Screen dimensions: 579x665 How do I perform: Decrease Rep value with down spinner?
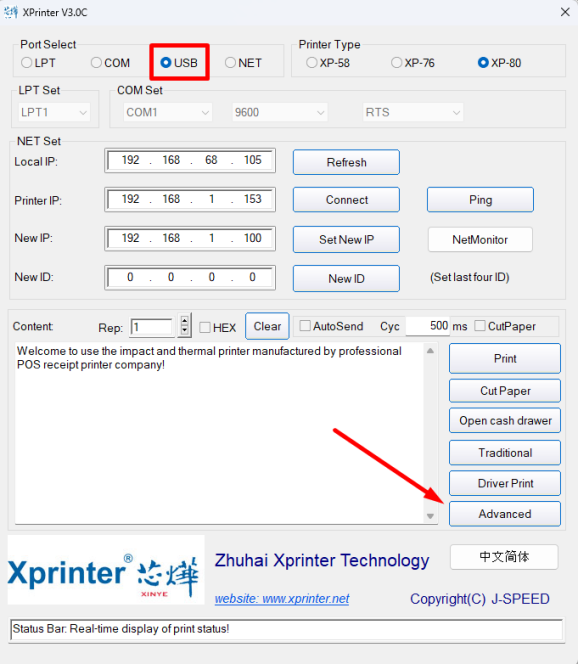[x=184, y=330]
